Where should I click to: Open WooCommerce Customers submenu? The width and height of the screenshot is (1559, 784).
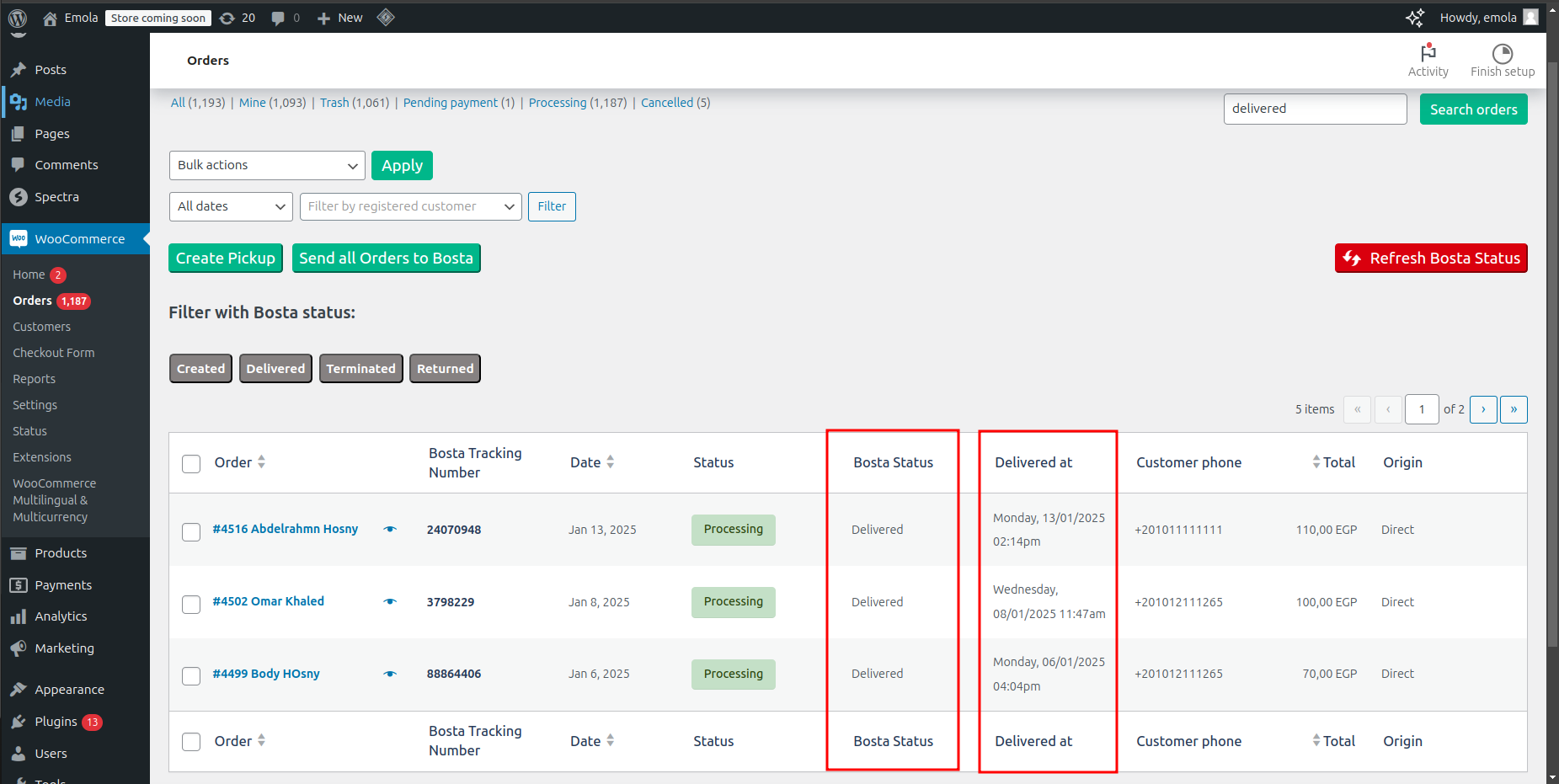coord(42,327)
